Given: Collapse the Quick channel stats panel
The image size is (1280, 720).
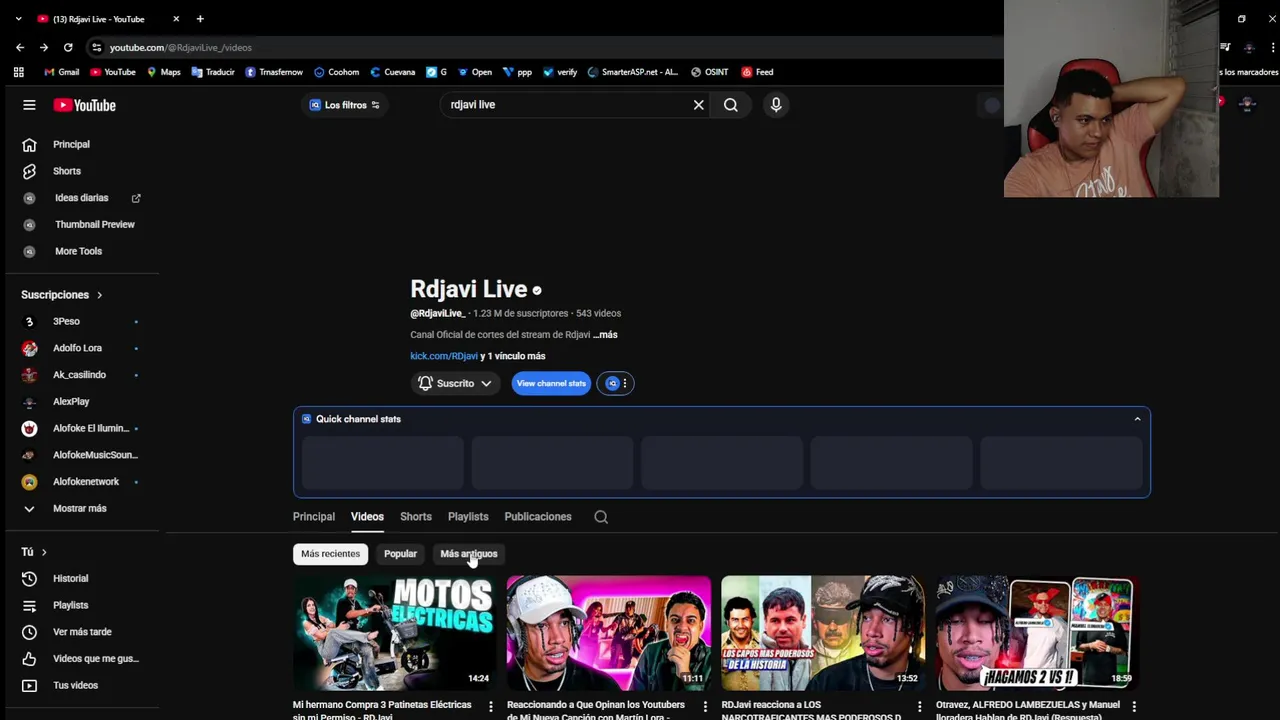Looking at the screenshot, I should click(1137, 419).
